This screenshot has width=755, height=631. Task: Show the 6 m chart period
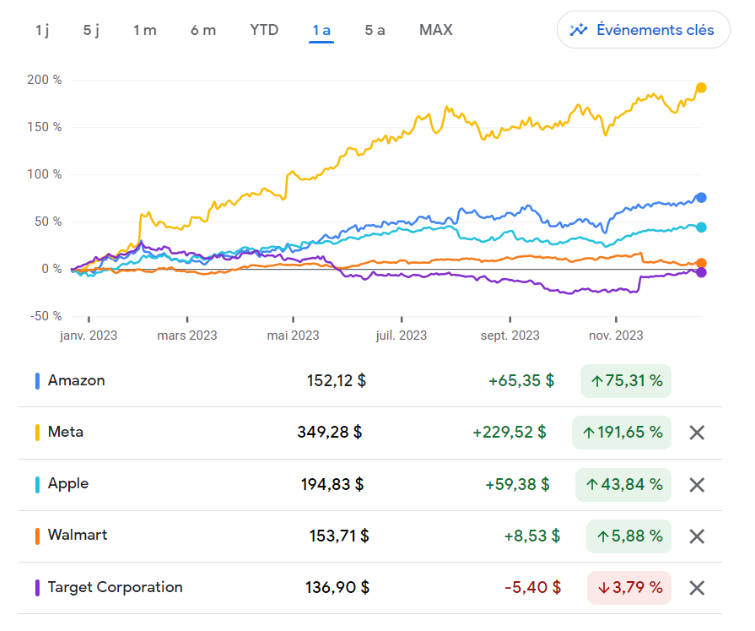click(x=203, y=30)
